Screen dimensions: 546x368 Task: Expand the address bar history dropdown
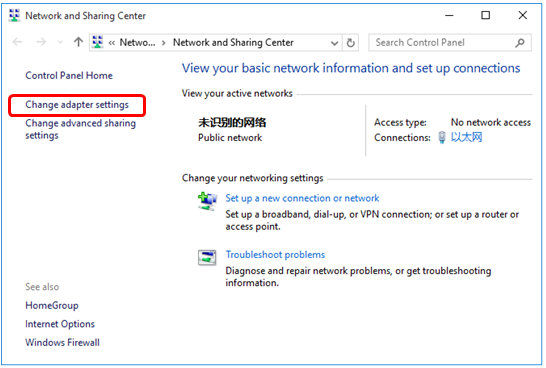[334, 43]
